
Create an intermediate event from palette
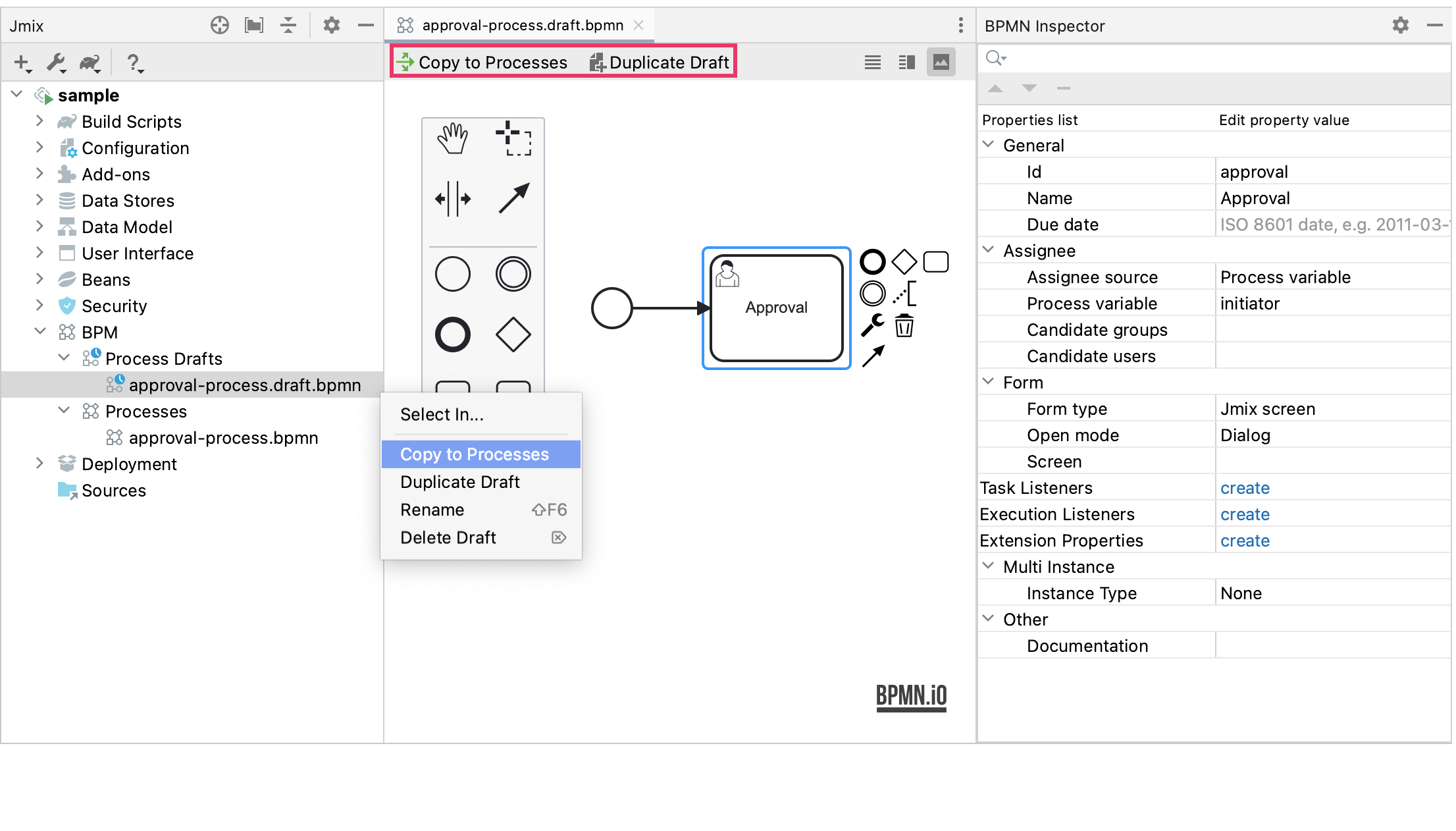513,274
